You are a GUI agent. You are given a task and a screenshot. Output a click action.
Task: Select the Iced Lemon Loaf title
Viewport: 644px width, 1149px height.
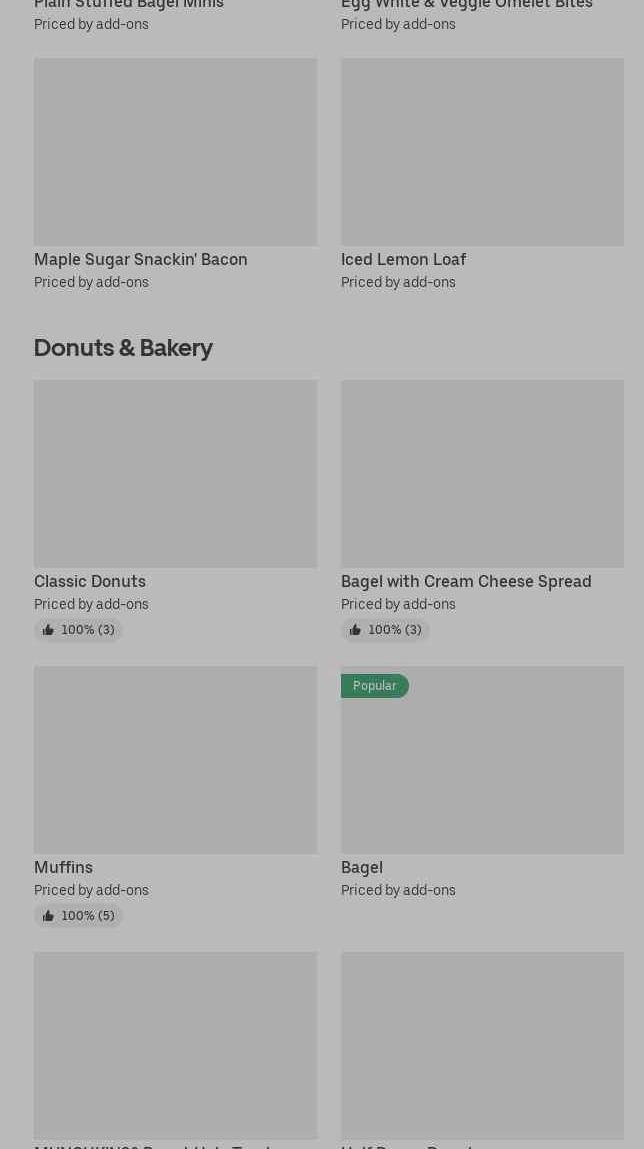[403, 259]
